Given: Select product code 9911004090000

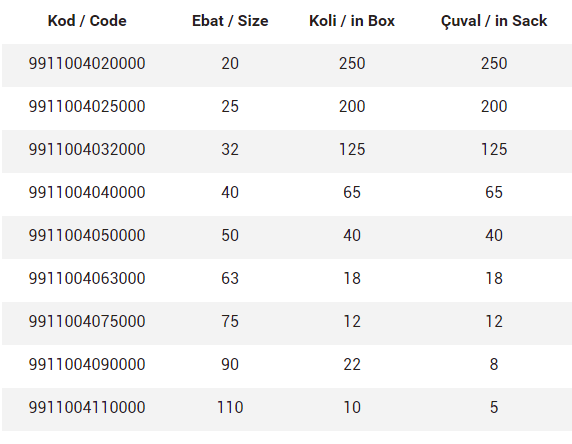Looking at the screenshot, I should click(x=87, y=364).
